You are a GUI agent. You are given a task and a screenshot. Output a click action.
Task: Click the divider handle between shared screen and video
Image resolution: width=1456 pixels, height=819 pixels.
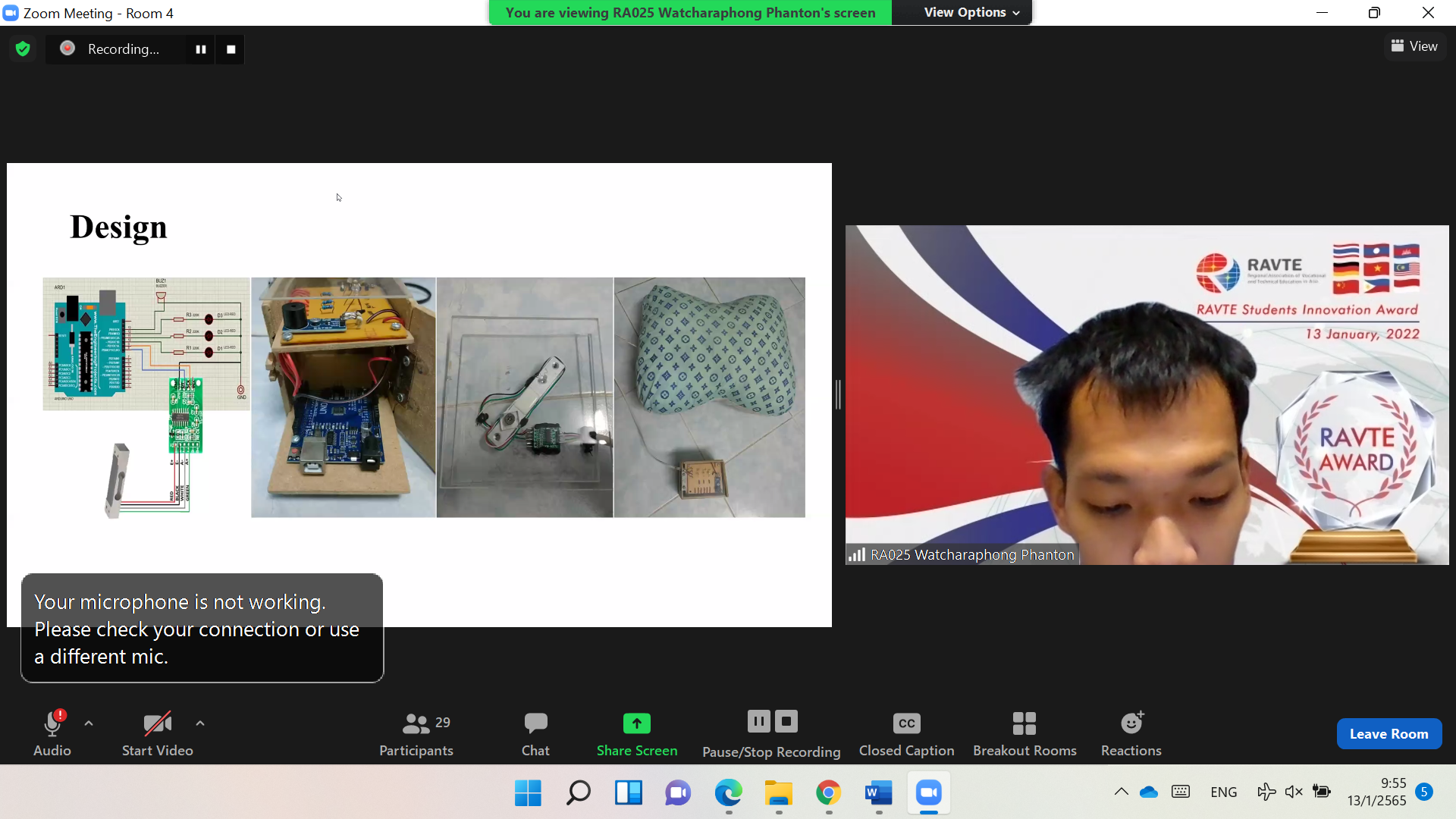pyautogui.click(x=838, y=394)
